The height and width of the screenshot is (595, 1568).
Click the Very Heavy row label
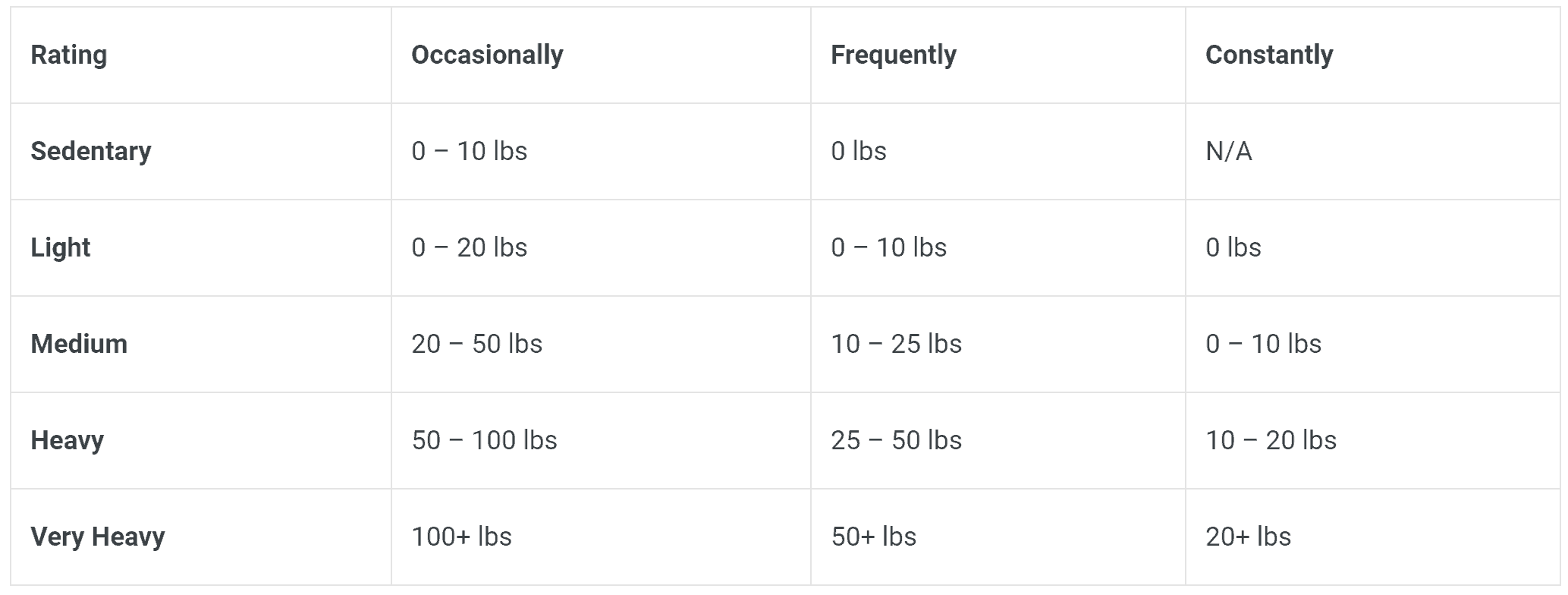coord(98,537)
